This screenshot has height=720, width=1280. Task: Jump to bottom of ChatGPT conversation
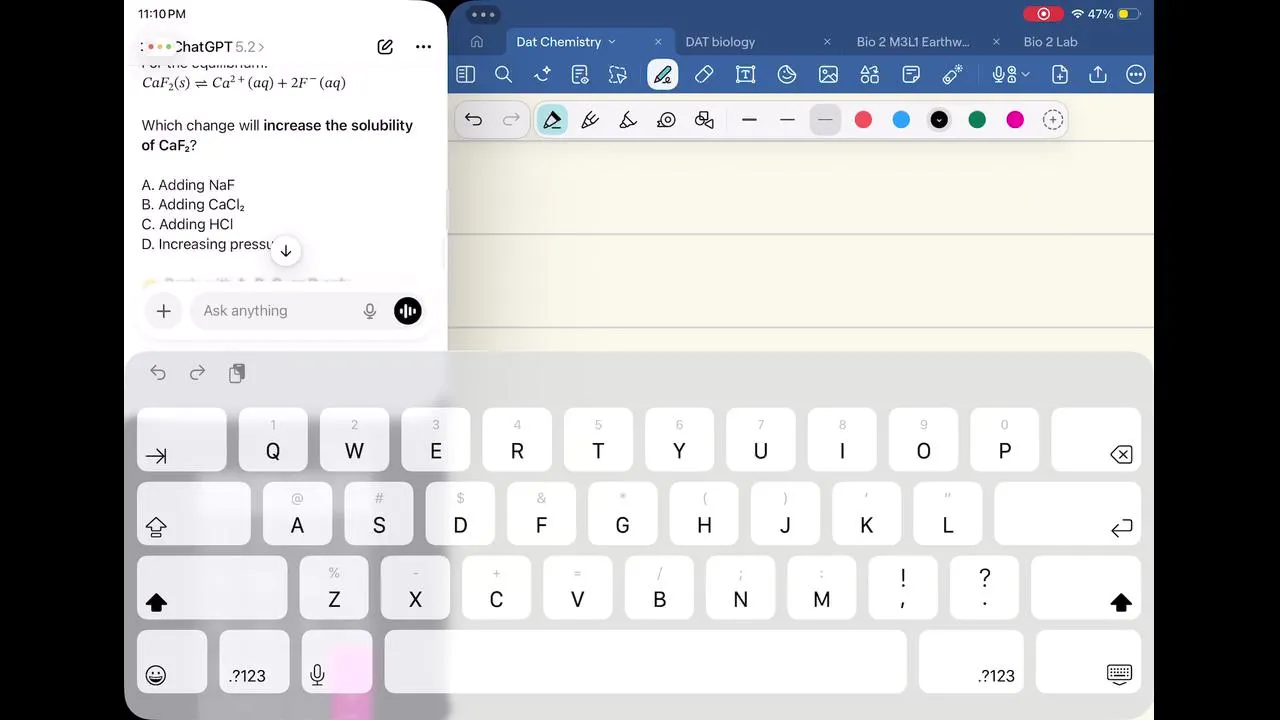coord(285,251)
